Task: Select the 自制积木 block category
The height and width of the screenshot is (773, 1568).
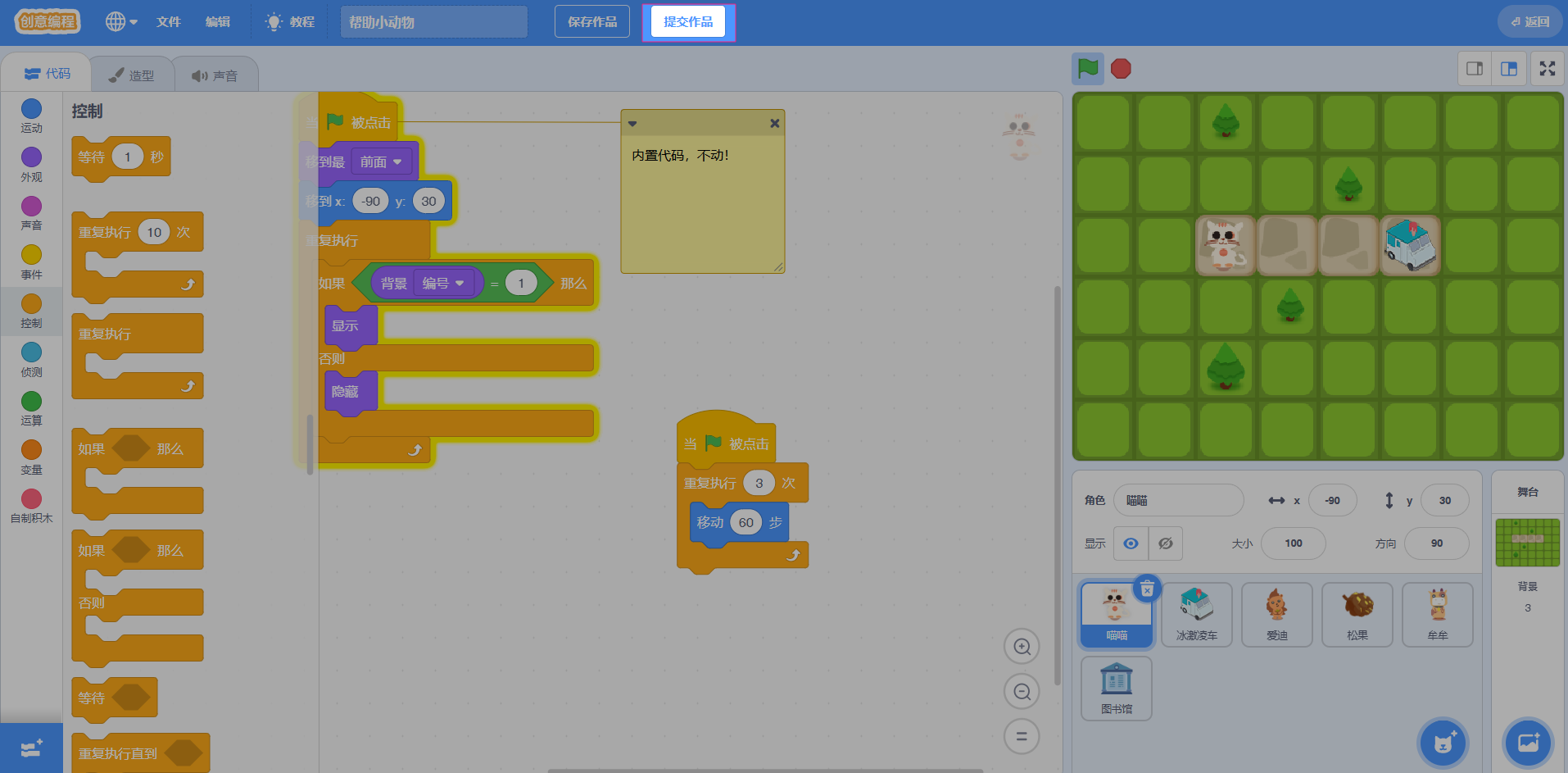Action: coord(31,506)
